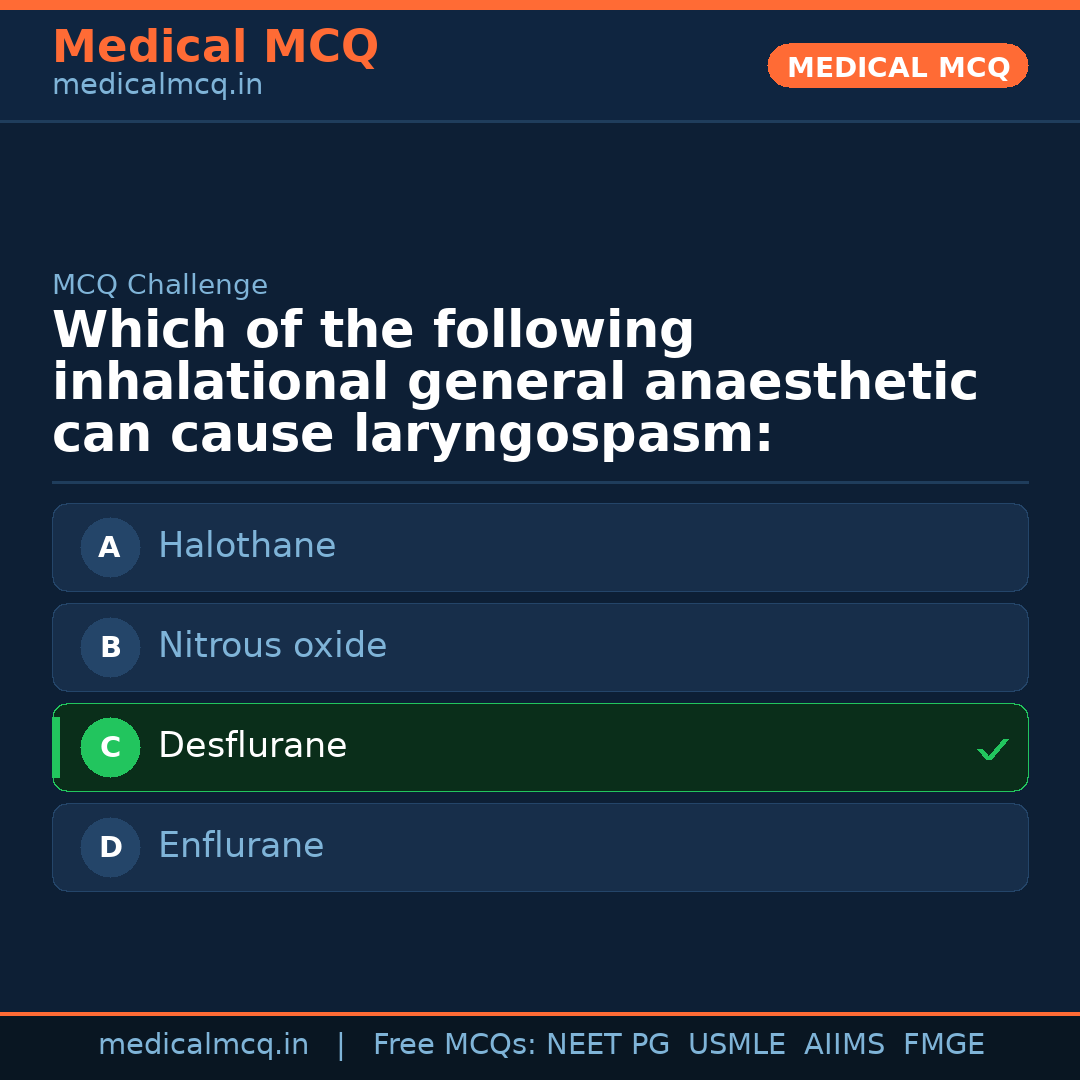Click the NEET PG label in the footer
Image resolution: width=1080 pixels, height=1080 pixels.
click(x=607, y=1044)
